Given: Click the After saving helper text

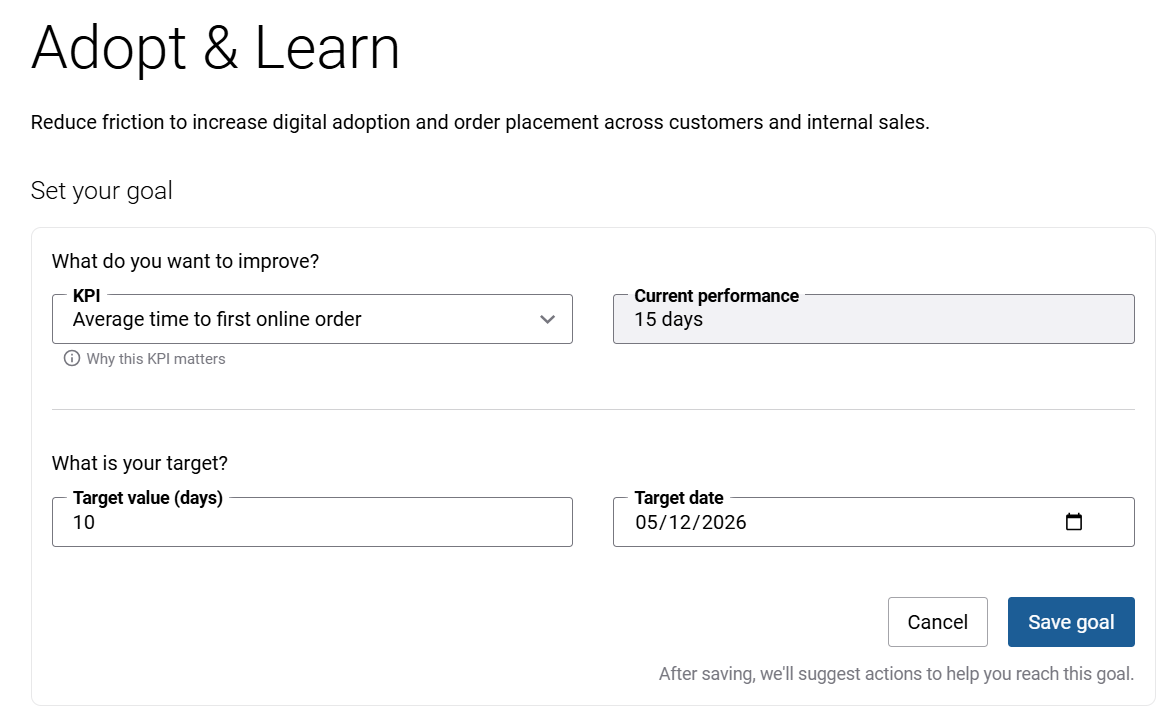Looking at the screenshot, I should click(x=896, y=674).
